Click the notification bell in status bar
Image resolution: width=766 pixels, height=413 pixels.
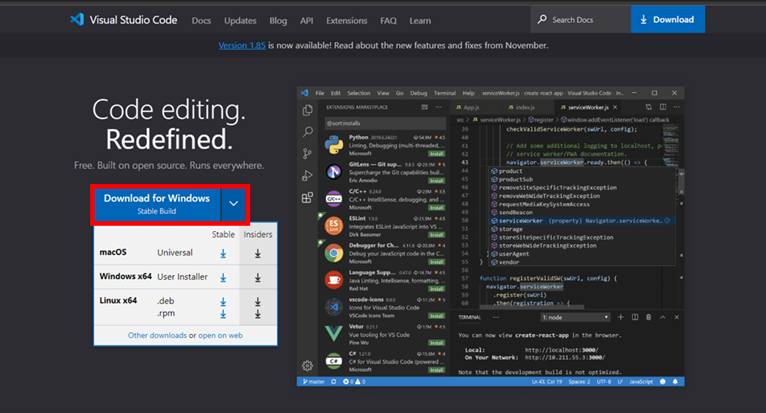point(675,382)
